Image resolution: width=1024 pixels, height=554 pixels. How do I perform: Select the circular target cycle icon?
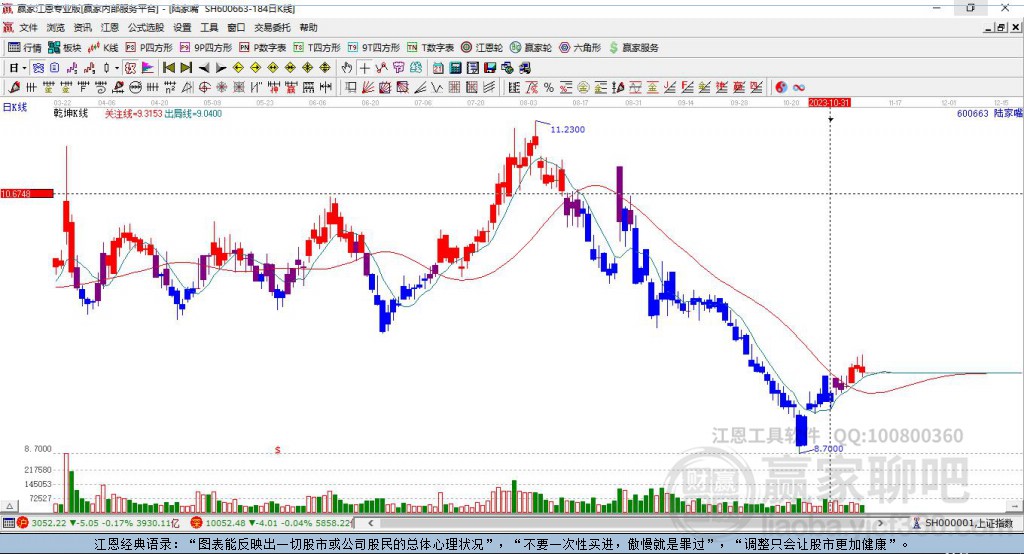pos(204,88)
